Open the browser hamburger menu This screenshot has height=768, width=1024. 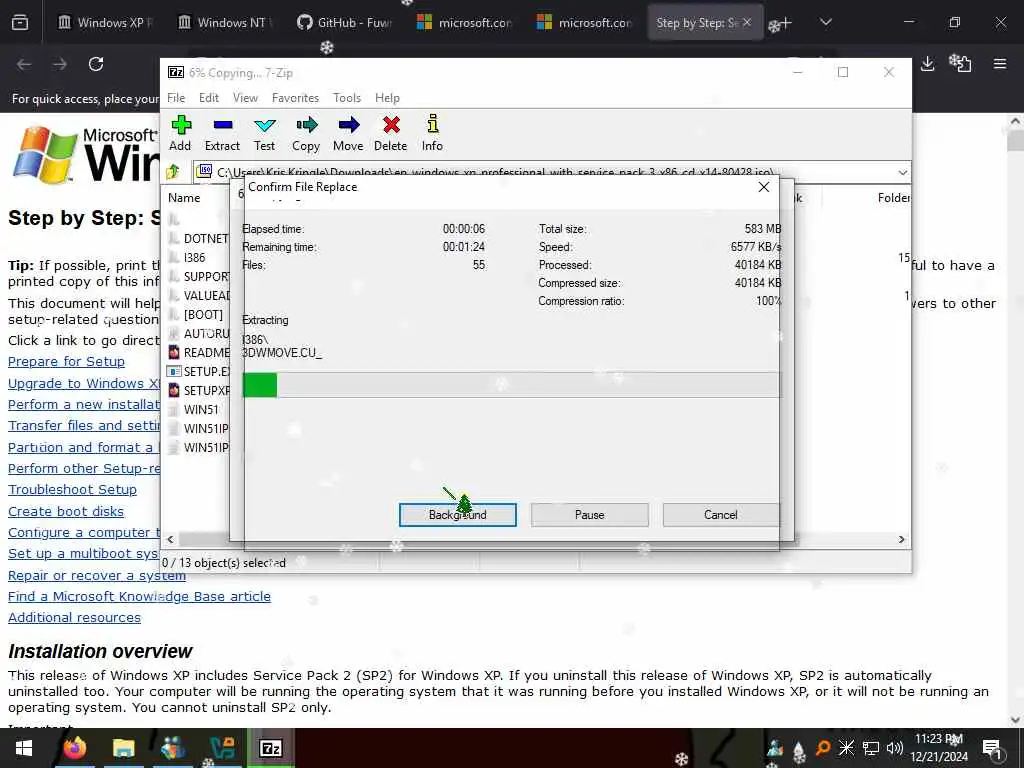click(1000, 63)
